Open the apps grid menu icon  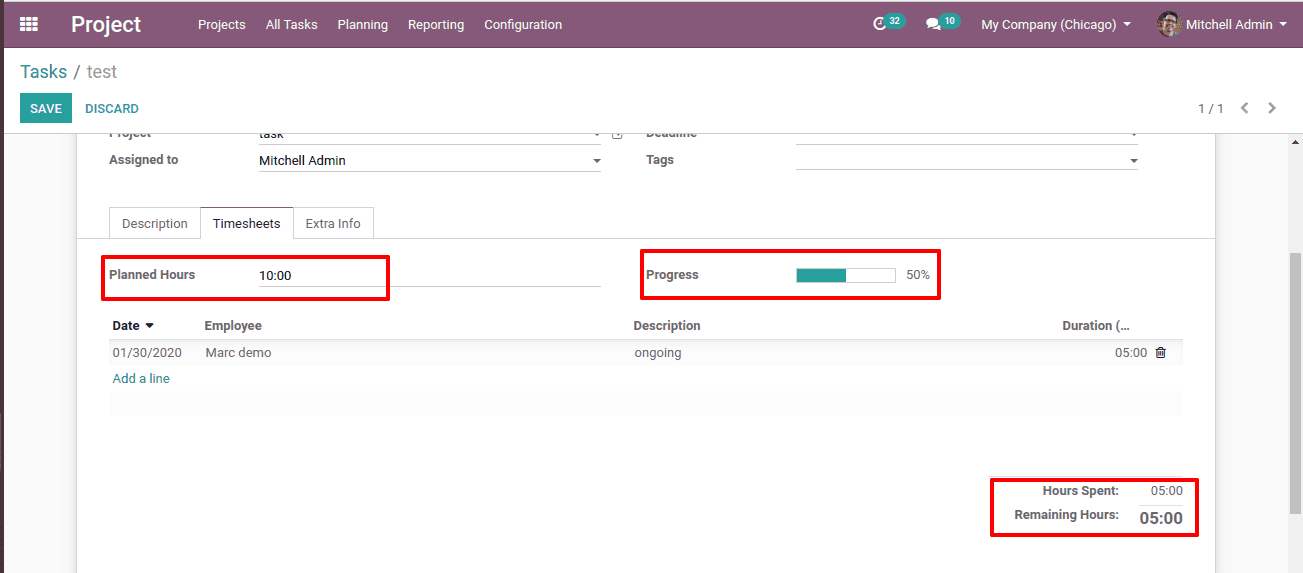(x=29, y=24)
